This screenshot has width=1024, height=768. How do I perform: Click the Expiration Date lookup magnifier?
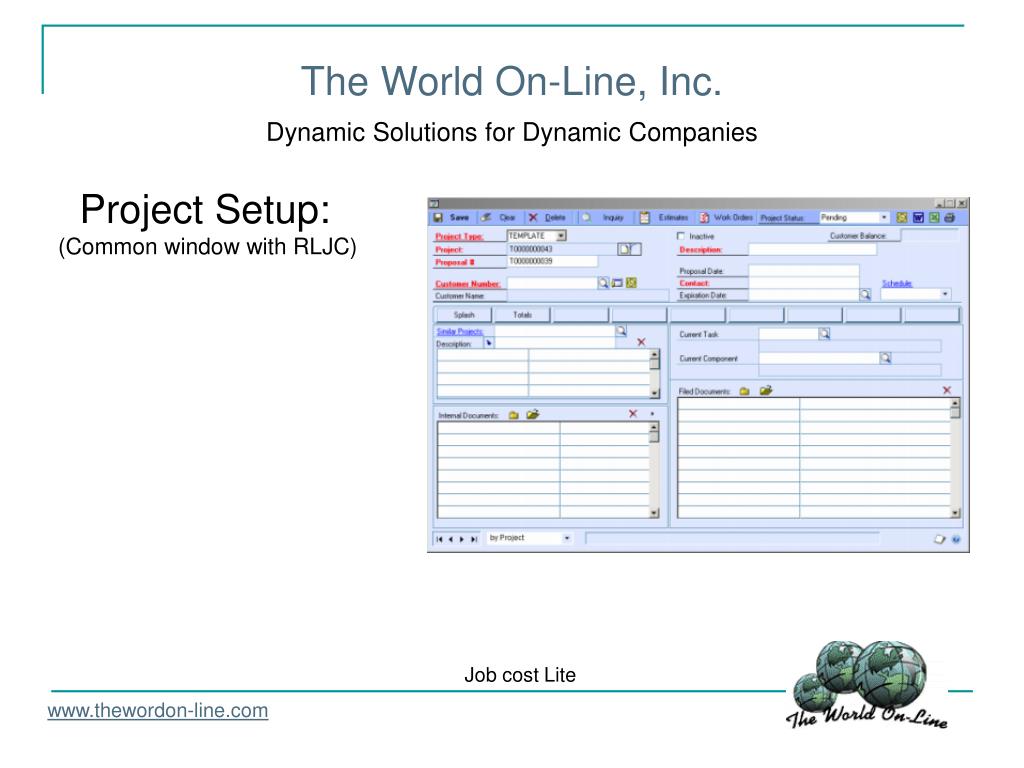pyautogui.click(x=865, y=295)
